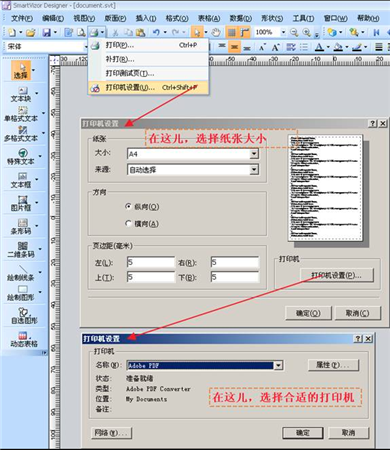This screenshot has height=450, width=390.
Task: Choose the 二维条码 2D barcode tool
Action: (21, 250)
